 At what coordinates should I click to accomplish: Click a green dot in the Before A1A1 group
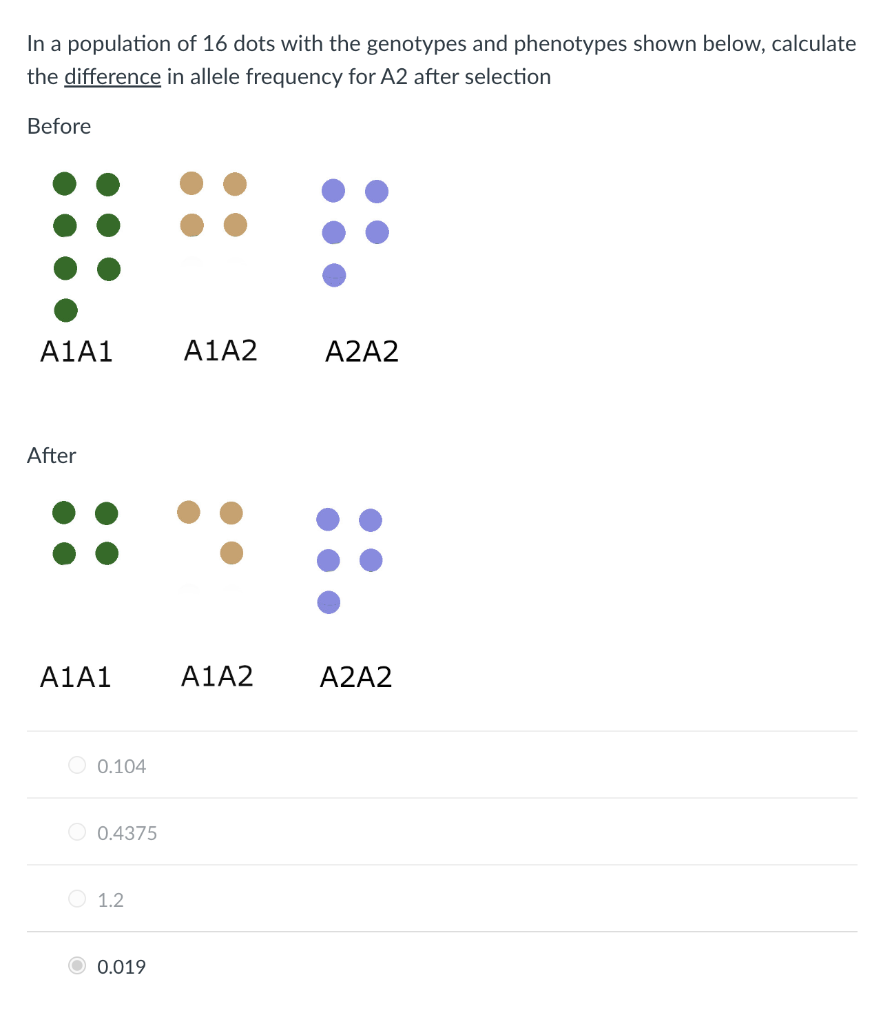pyautogui.click(x=64, y=184)
